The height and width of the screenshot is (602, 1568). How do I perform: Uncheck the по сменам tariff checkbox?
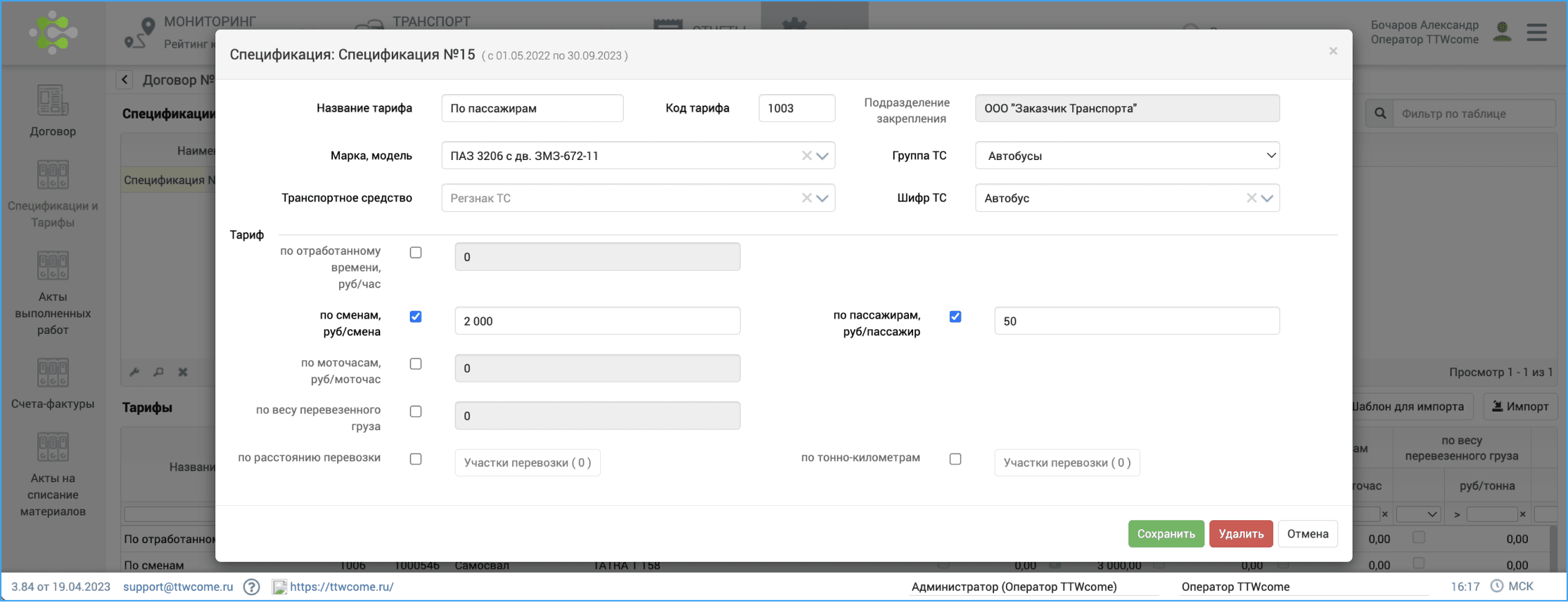point(415,317)
